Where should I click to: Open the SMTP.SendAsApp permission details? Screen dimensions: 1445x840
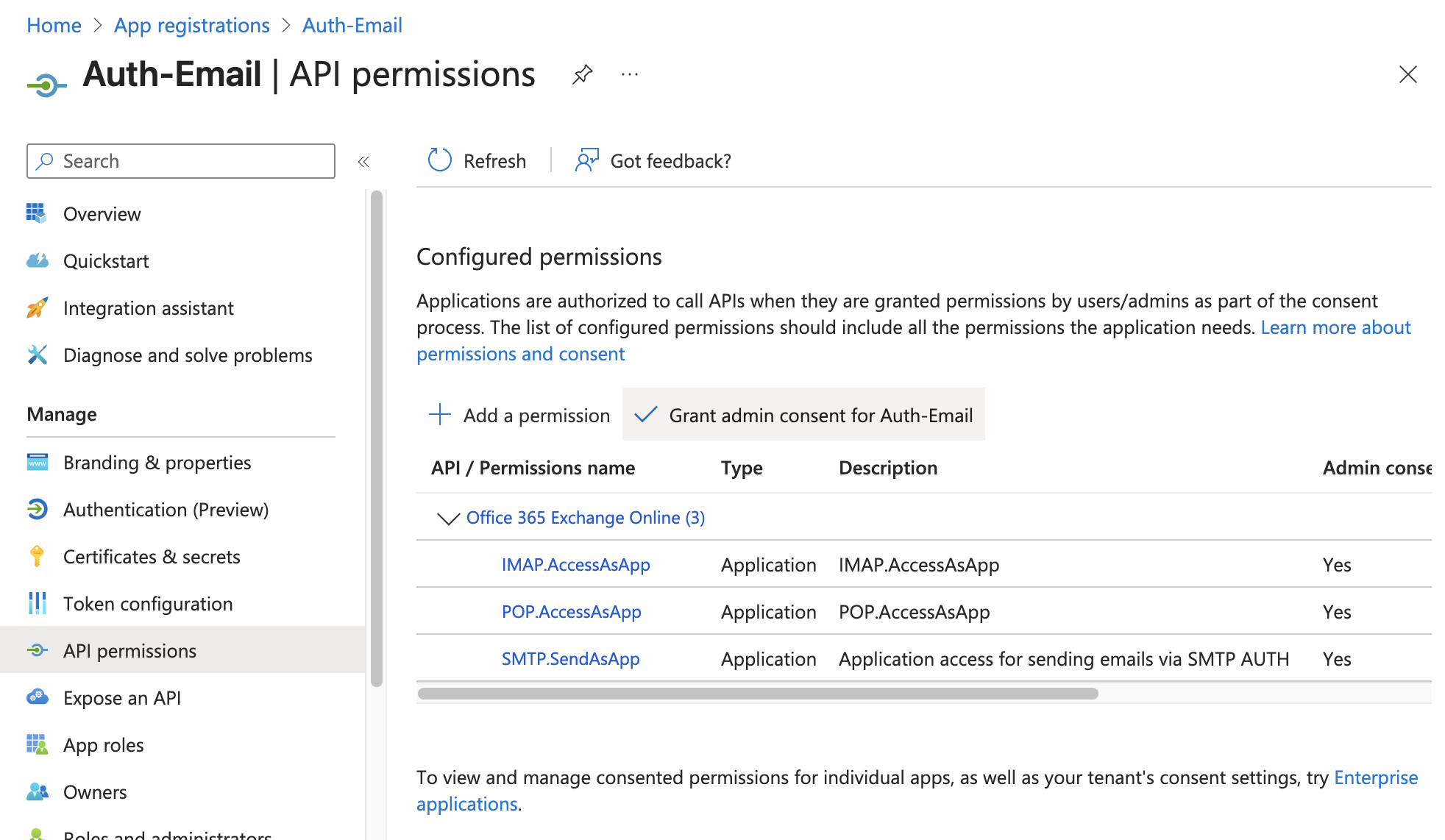click(x=570, y=658)
